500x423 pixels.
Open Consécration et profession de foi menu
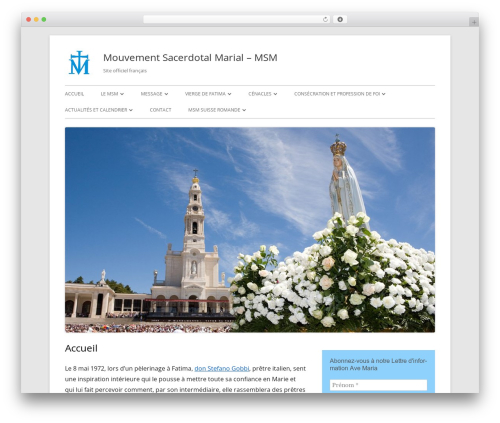pos(337,94)
